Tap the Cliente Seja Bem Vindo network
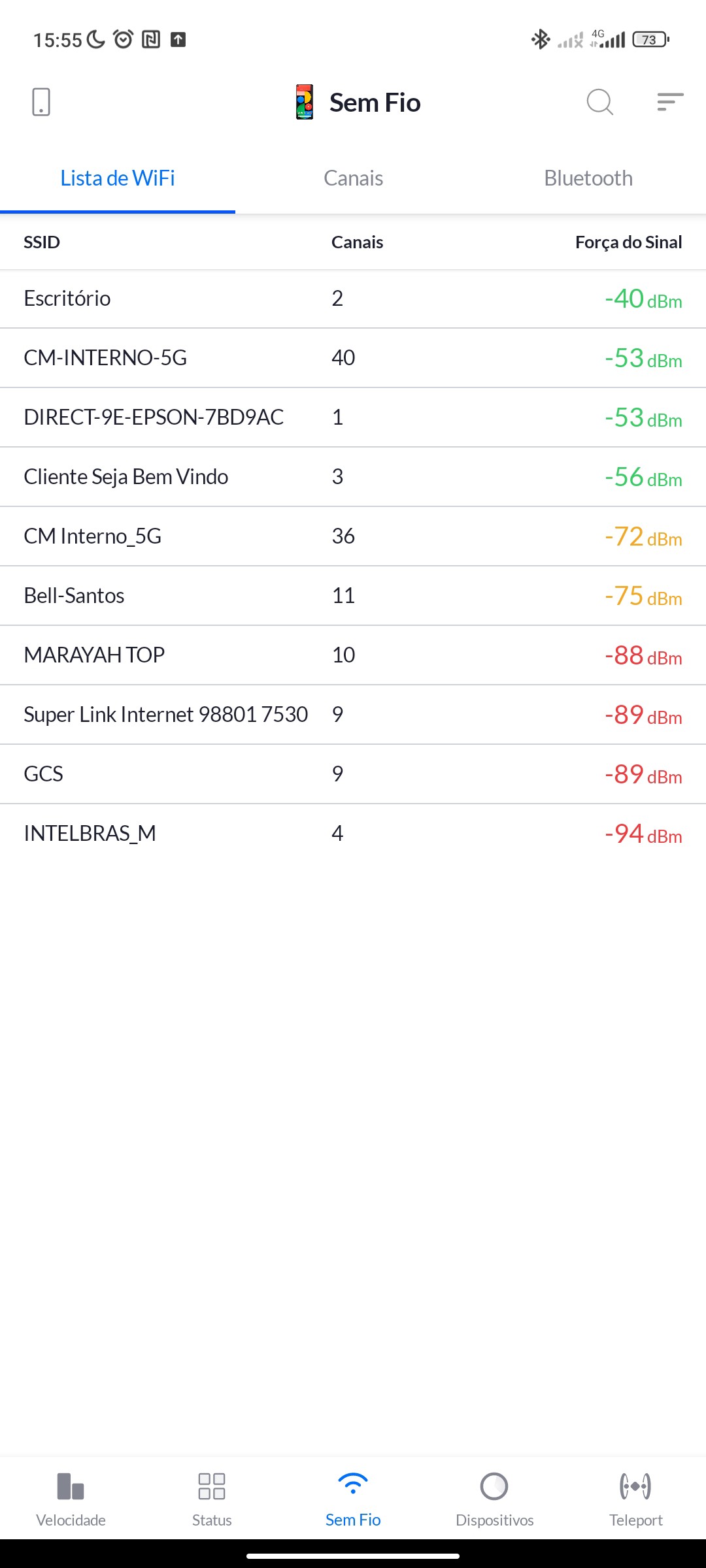The image size is (706, 1568). (353, 477)
